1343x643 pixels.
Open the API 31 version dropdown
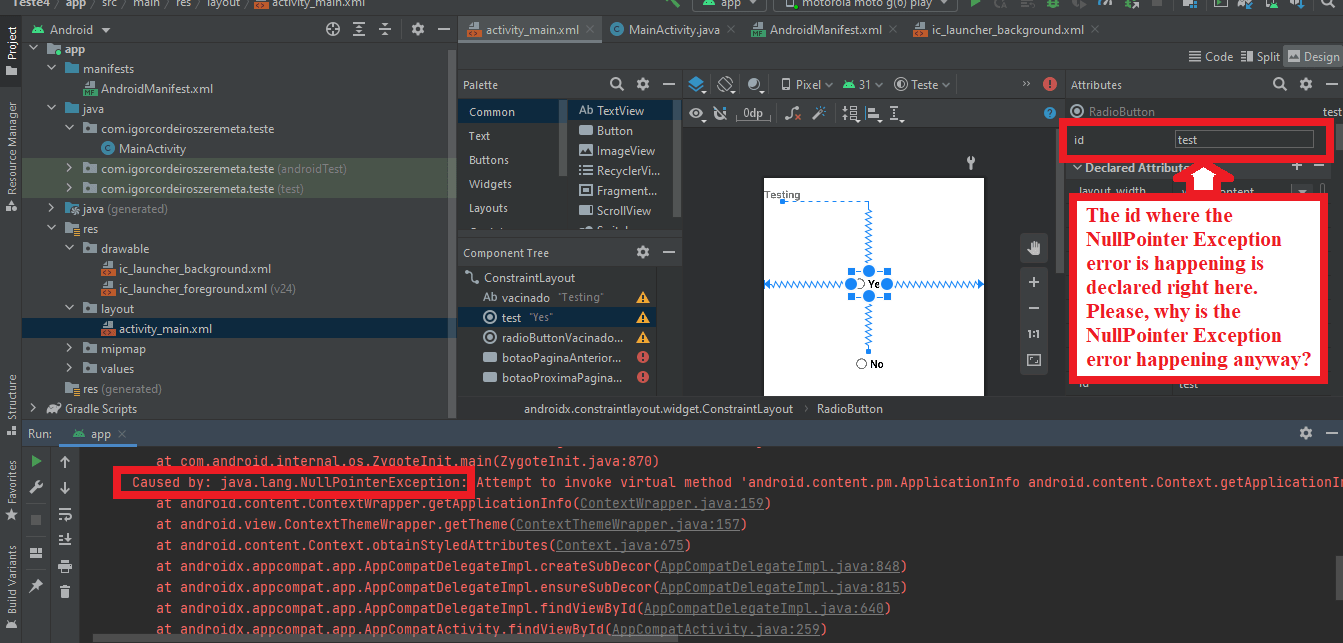pyautogui.click(x=864, y=85)
